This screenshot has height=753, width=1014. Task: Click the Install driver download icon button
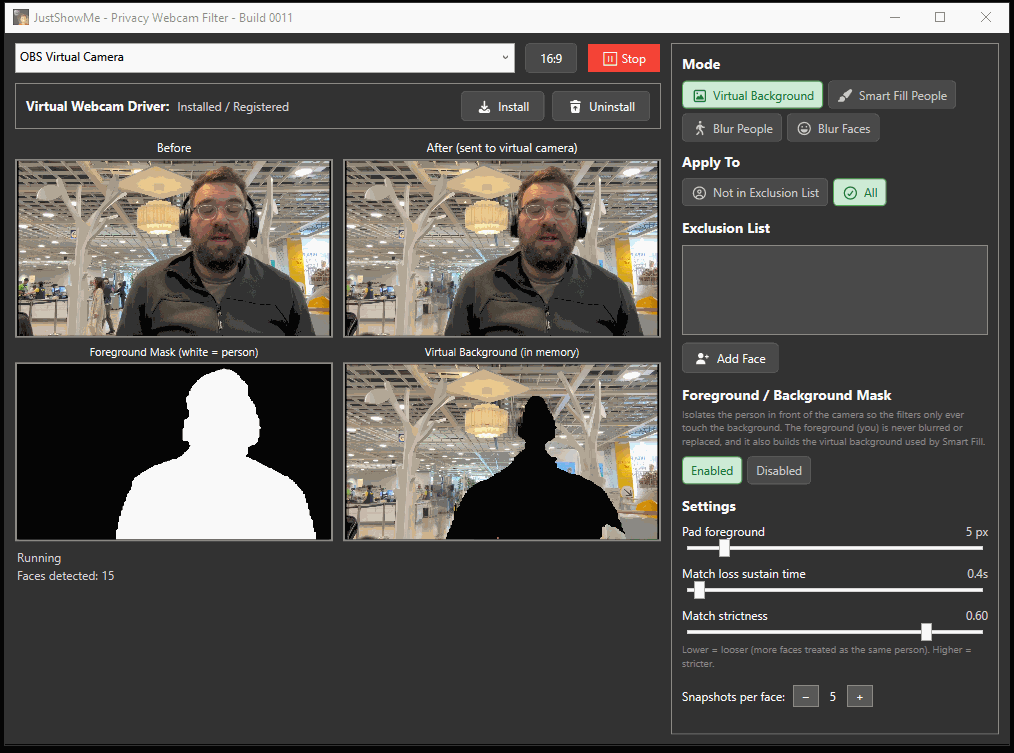502,107
